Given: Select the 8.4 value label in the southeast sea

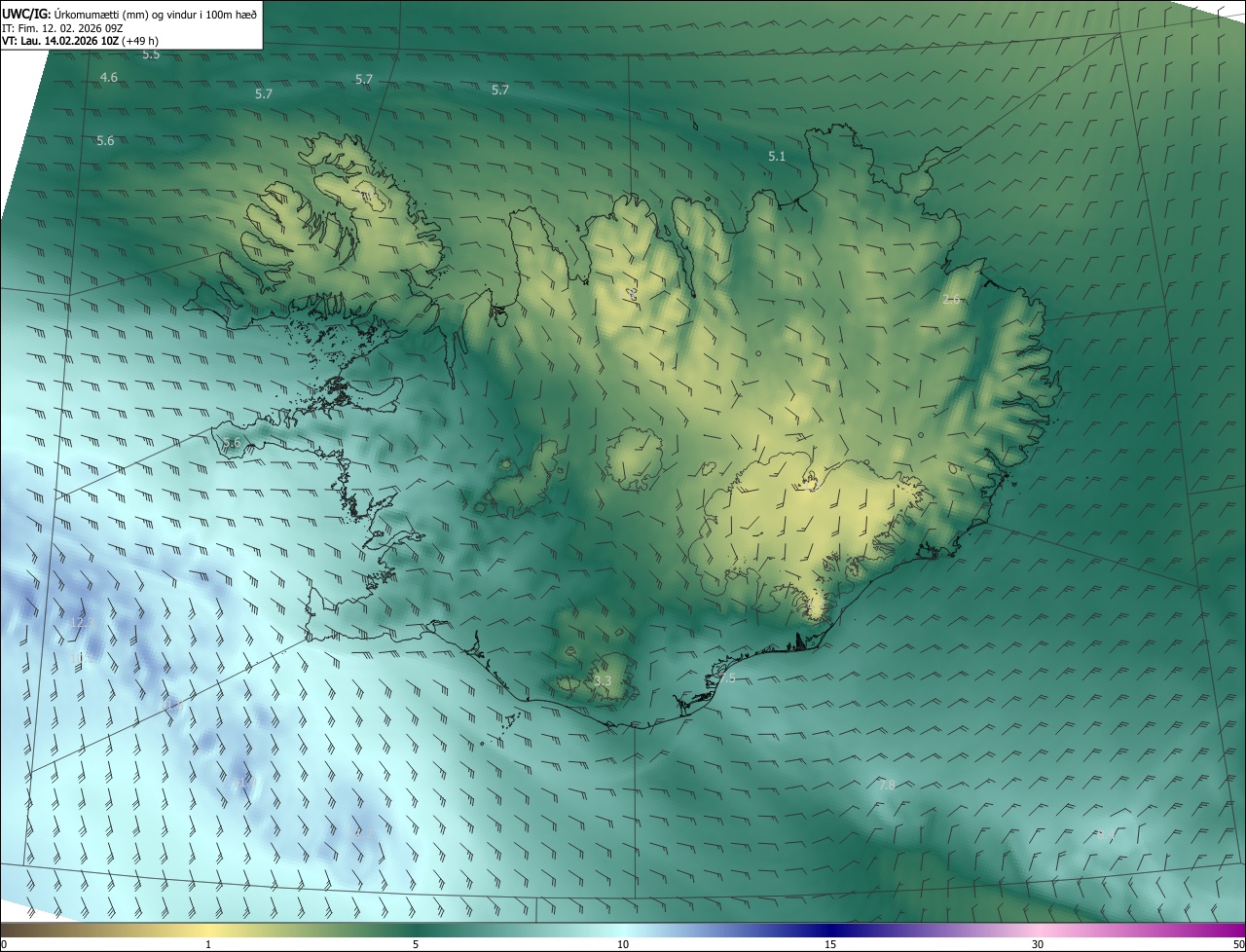Looking at the screenshot, I should point(1106,834).
